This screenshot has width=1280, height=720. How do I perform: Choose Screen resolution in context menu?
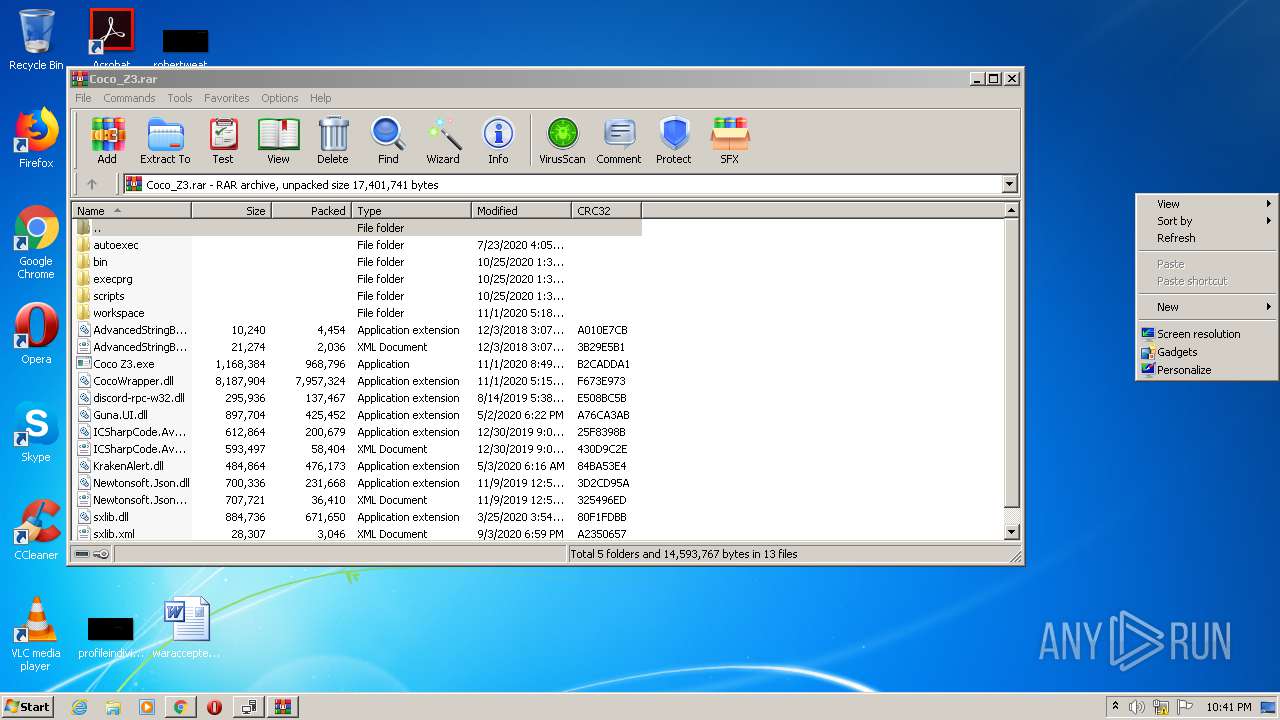coord(1206,334)
